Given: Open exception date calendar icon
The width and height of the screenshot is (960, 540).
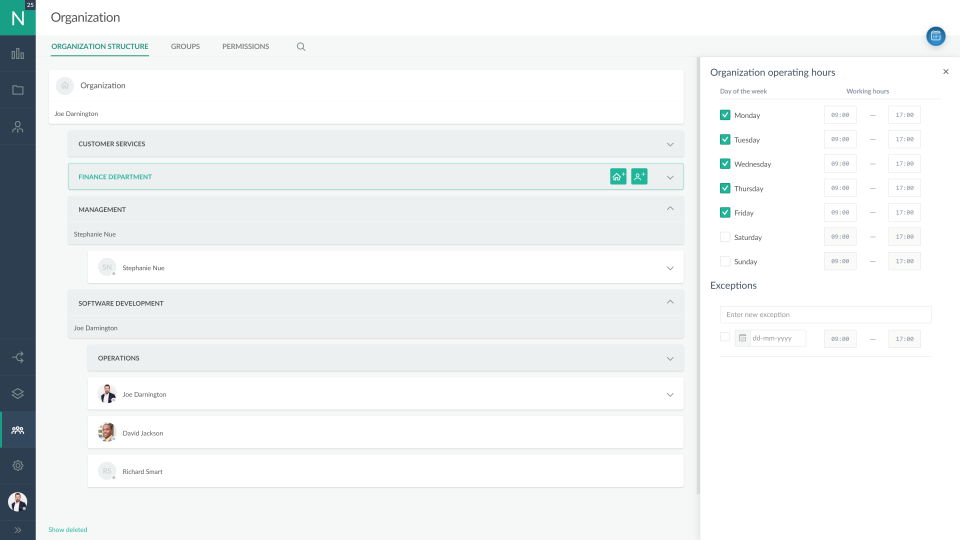Looking at the screenshot, I should [x=742, y=338].
